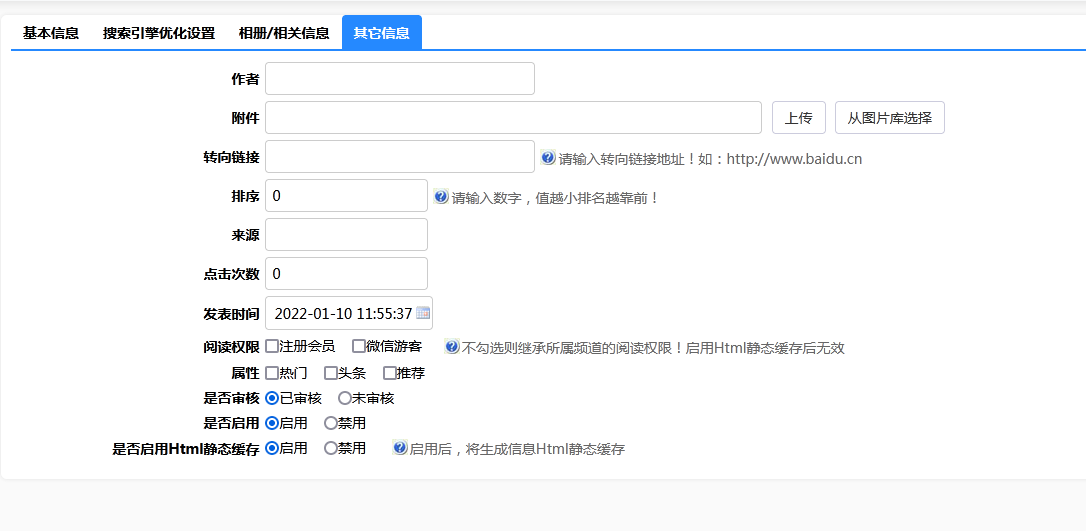Screen dimensions: 1086x531
Task: Click the hint text 请输入数字，值越小排名越靠前！
Action: point(555,198)
